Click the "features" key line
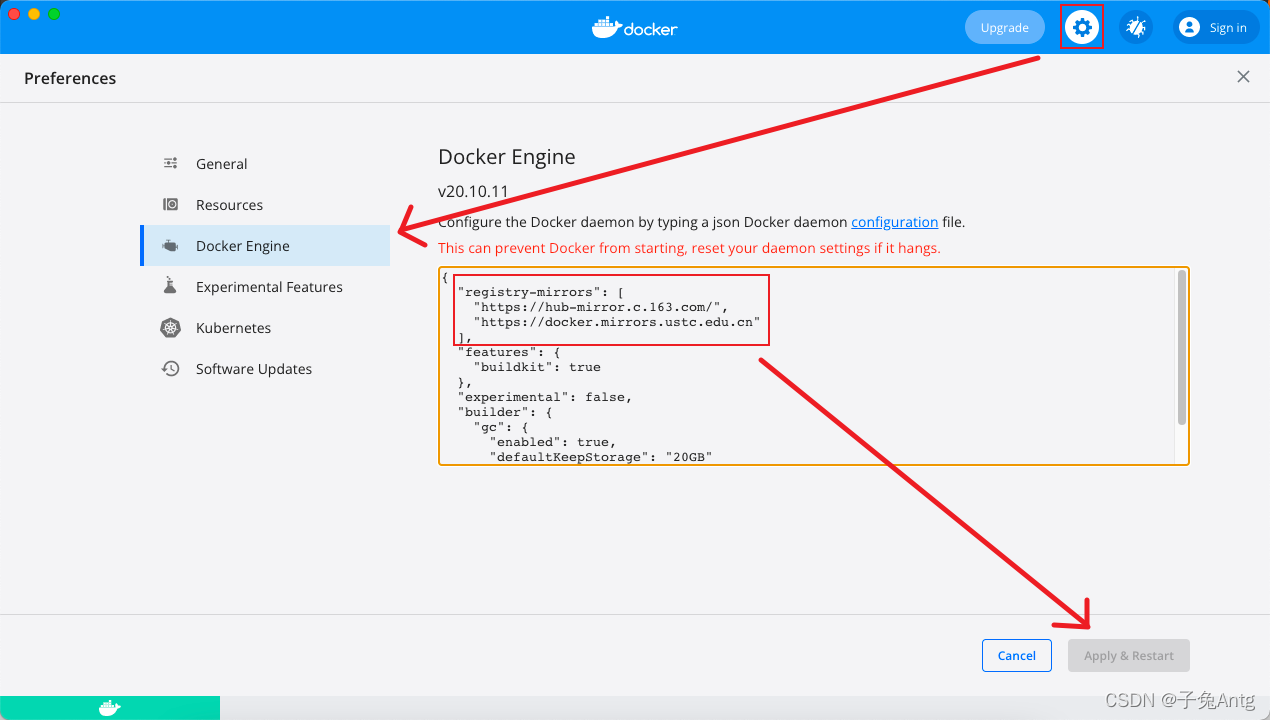1270x720 pixels. (x=509, y=352)
